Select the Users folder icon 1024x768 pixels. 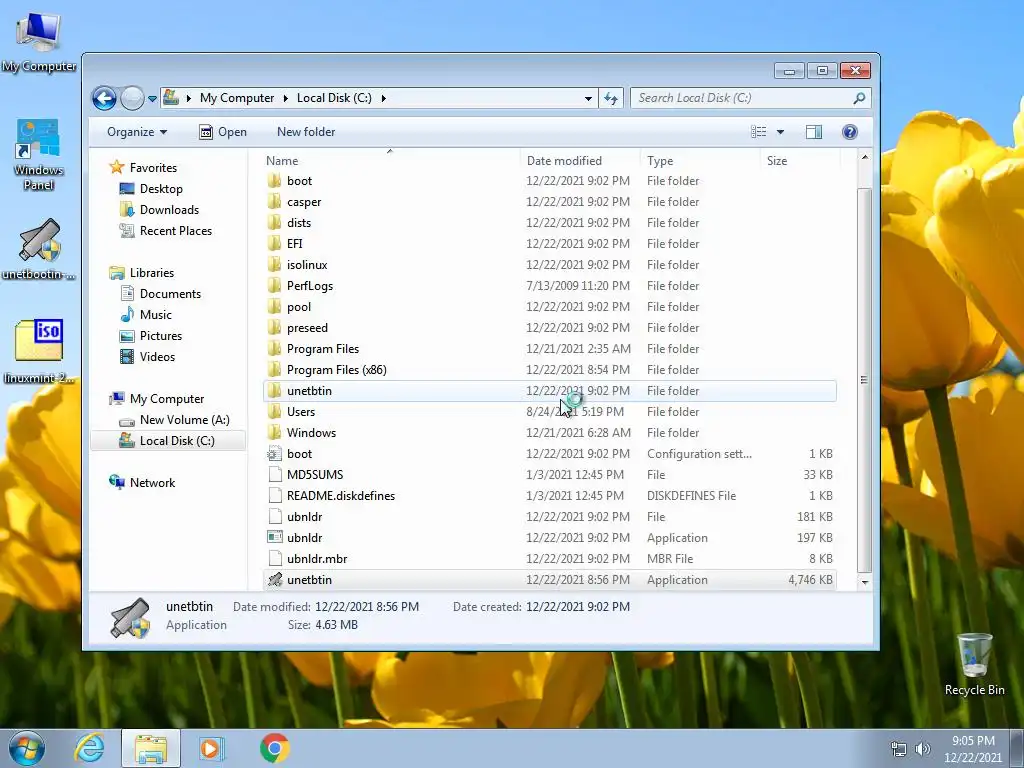click(x=275, y=411)
